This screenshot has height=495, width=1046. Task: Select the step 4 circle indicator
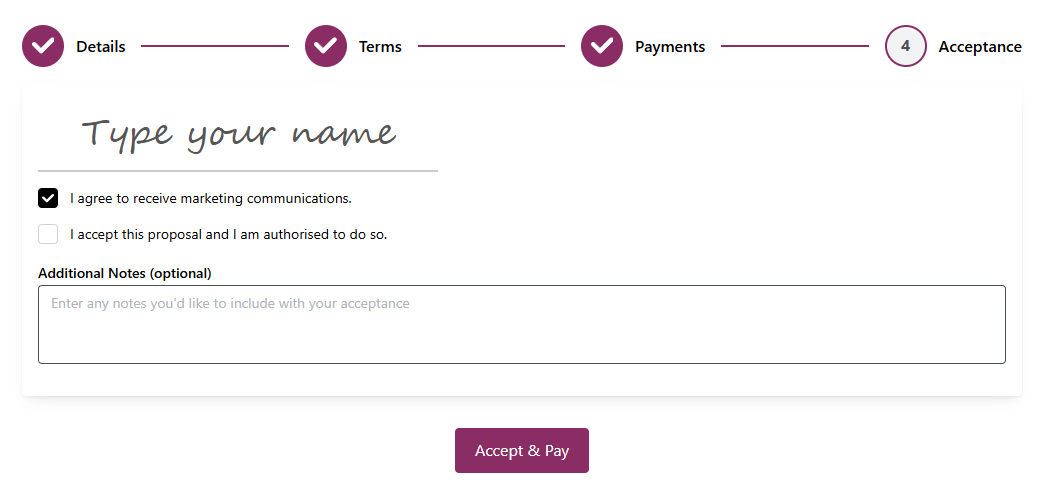click(905, 46)
